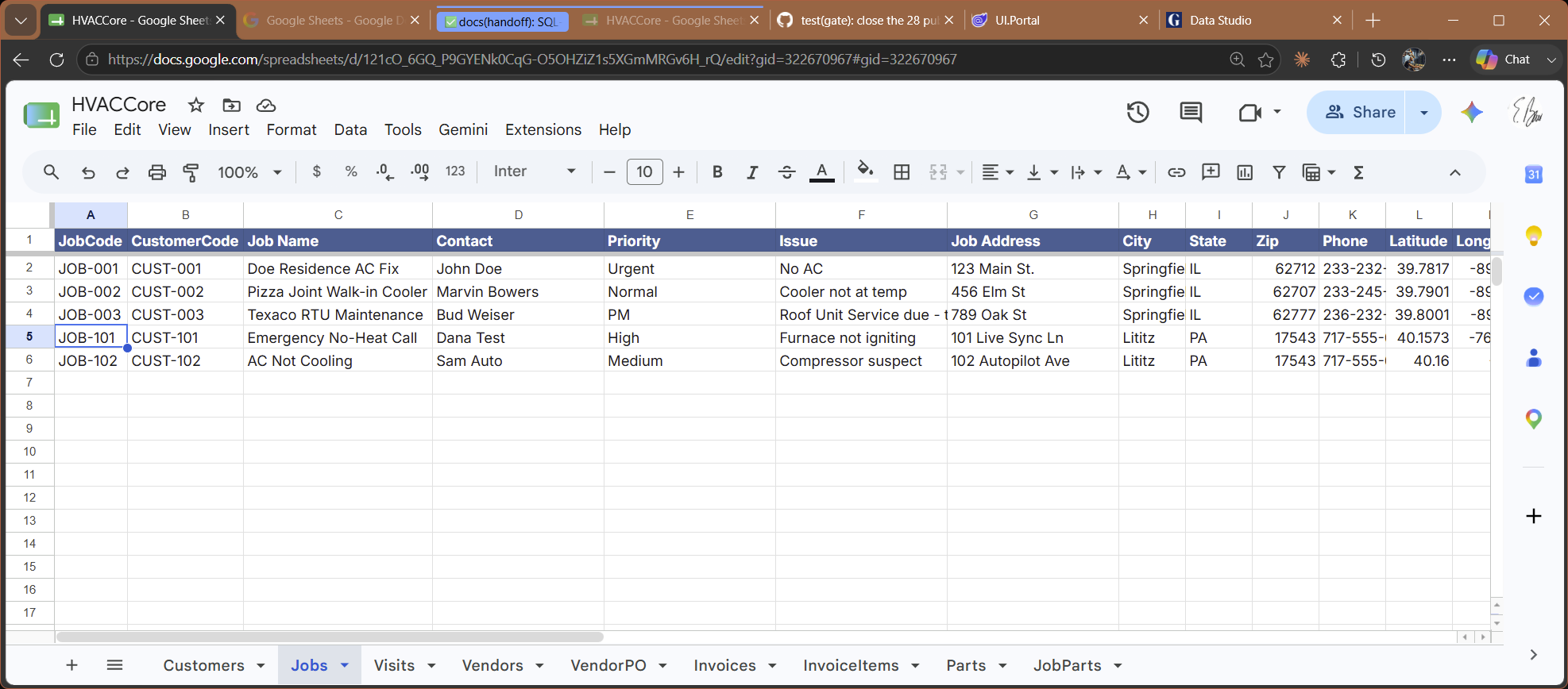1568x689 pixels.
Task: Add a new sheet
Action: [x=71, y=665]
